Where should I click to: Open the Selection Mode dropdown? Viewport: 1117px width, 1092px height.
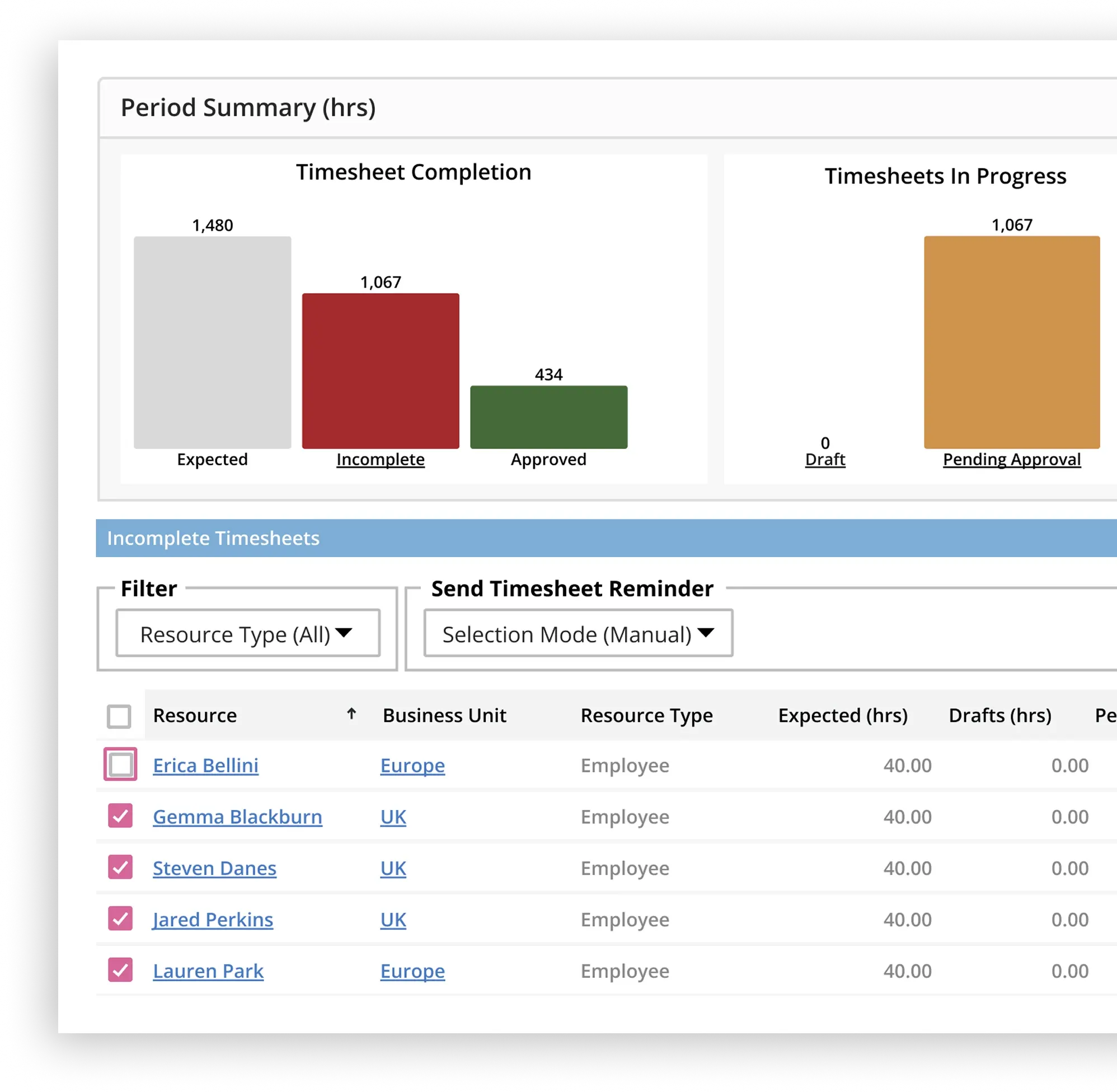(577, 633)
